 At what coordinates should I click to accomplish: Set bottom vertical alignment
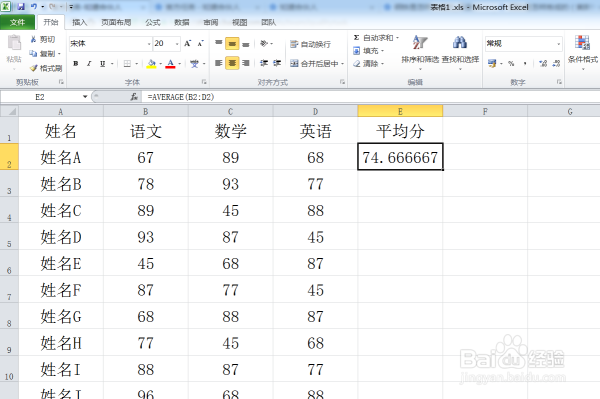[246, 44]
